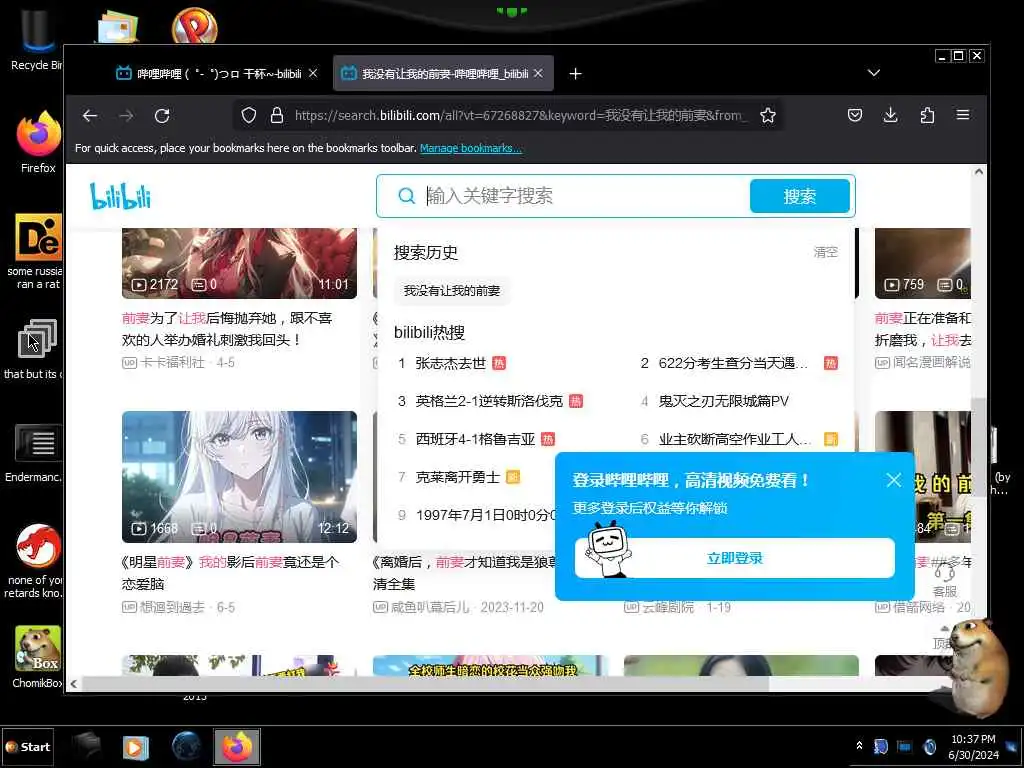This screenshot has width=1024, height=768.
Task: Close the 干杯~-bilibili tab
Action: (313, 74)
